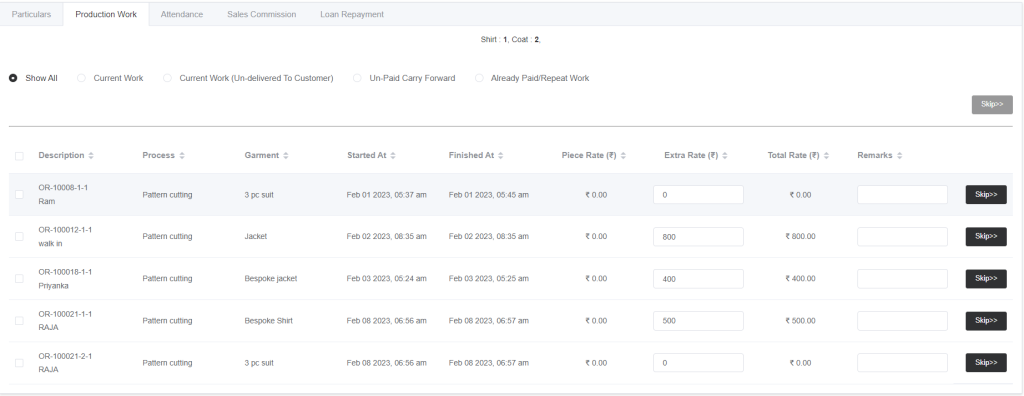Sort by the Description column arrows

91,156
